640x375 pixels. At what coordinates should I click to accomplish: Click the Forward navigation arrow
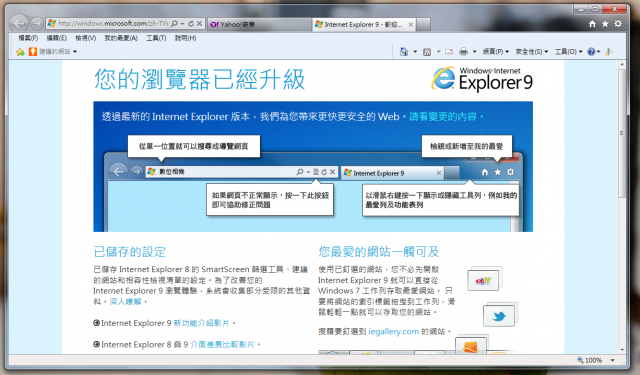37,24
